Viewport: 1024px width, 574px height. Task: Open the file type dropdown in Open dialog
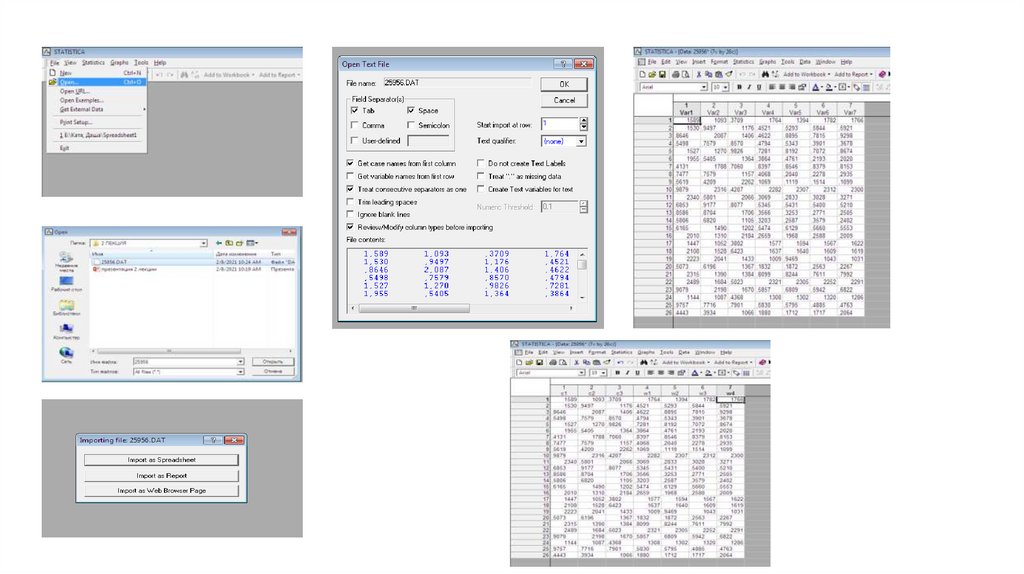tap(240, 372)
